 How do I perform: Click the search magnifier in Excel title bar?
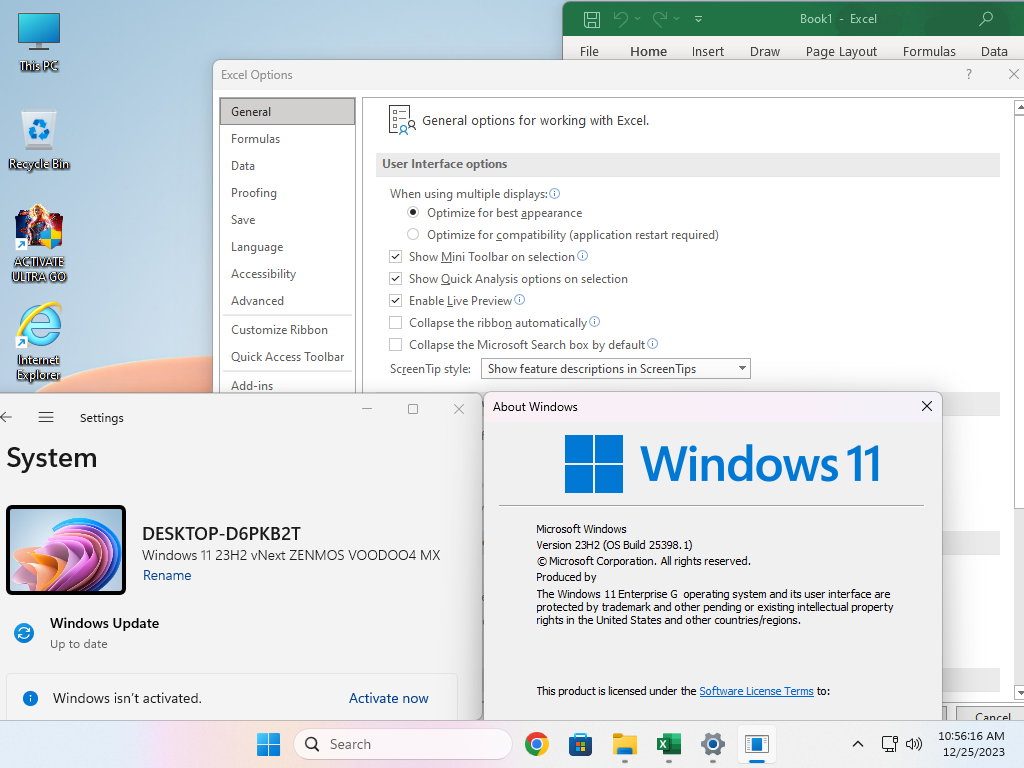pos(985,18)
